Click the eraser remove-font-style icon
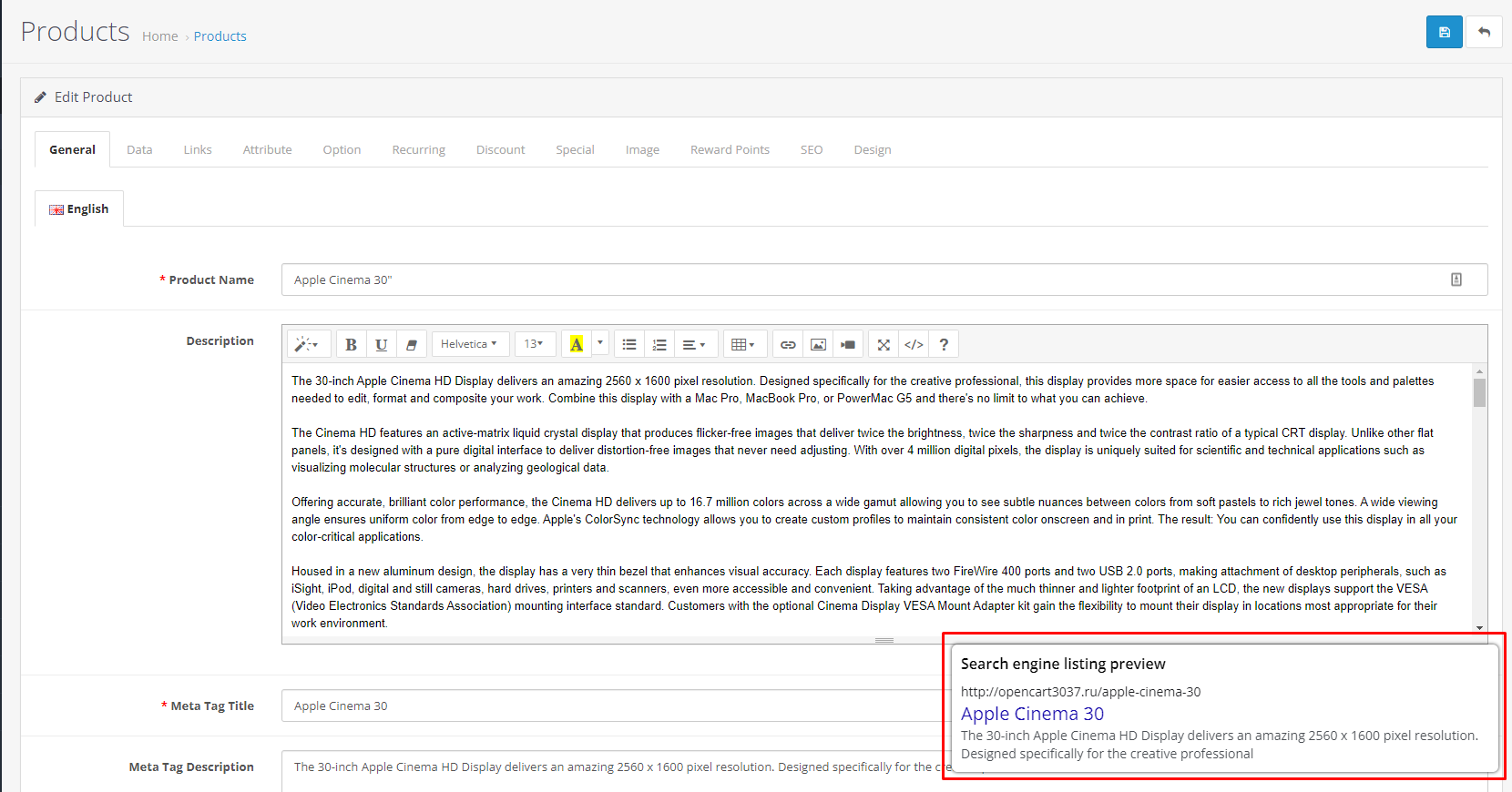The height and width of the screenshot is (792, 1512). (x=411, y=344)
